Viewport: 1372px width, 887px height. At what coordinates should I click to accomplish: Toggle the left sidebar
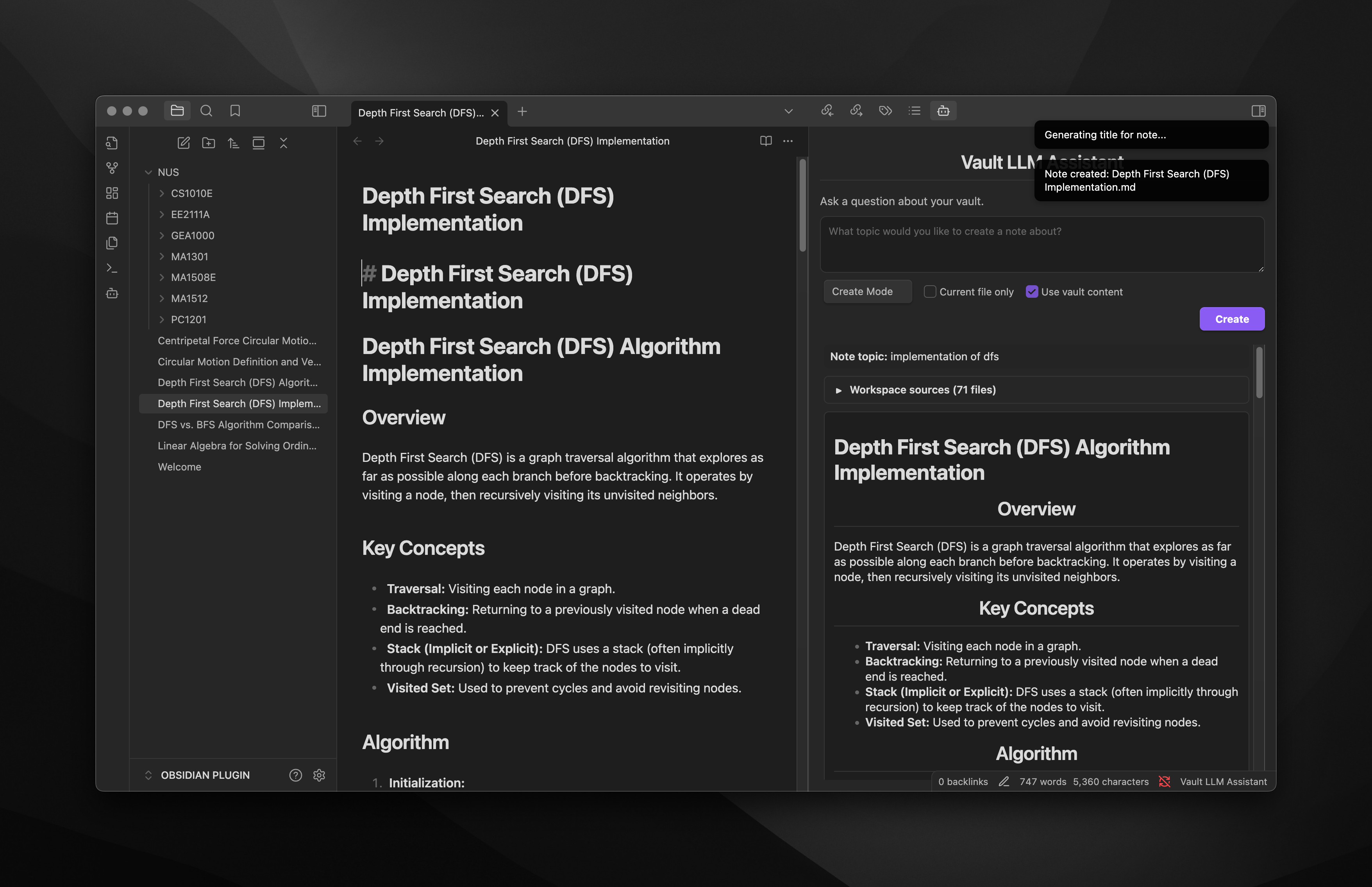(319, 111)
